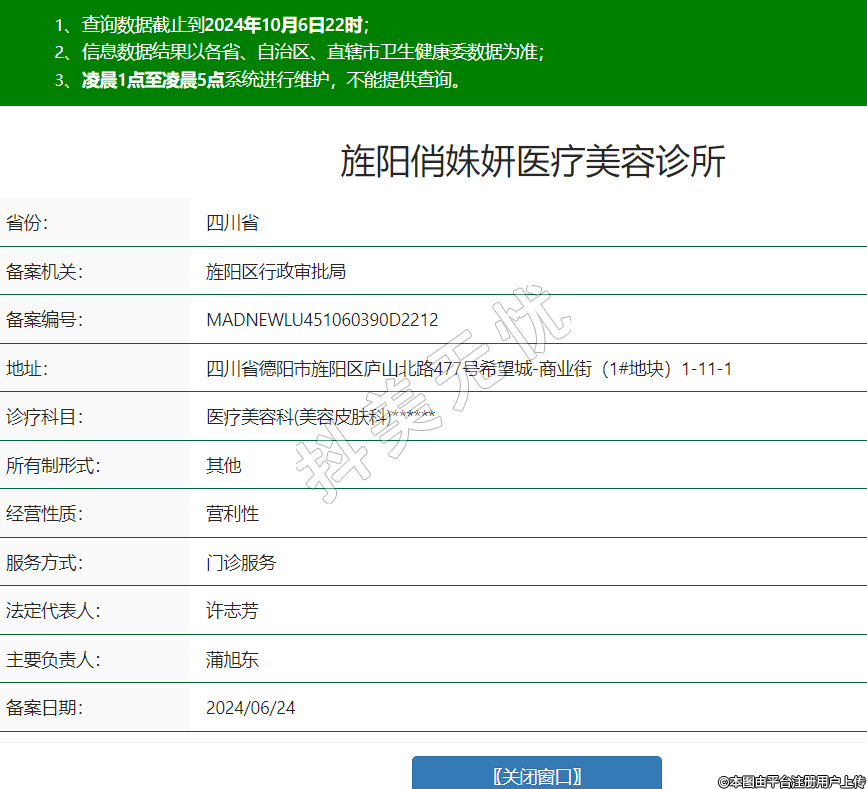Click the province value 四川省
The height and width of the screenshot is (789, 867).
232,223
